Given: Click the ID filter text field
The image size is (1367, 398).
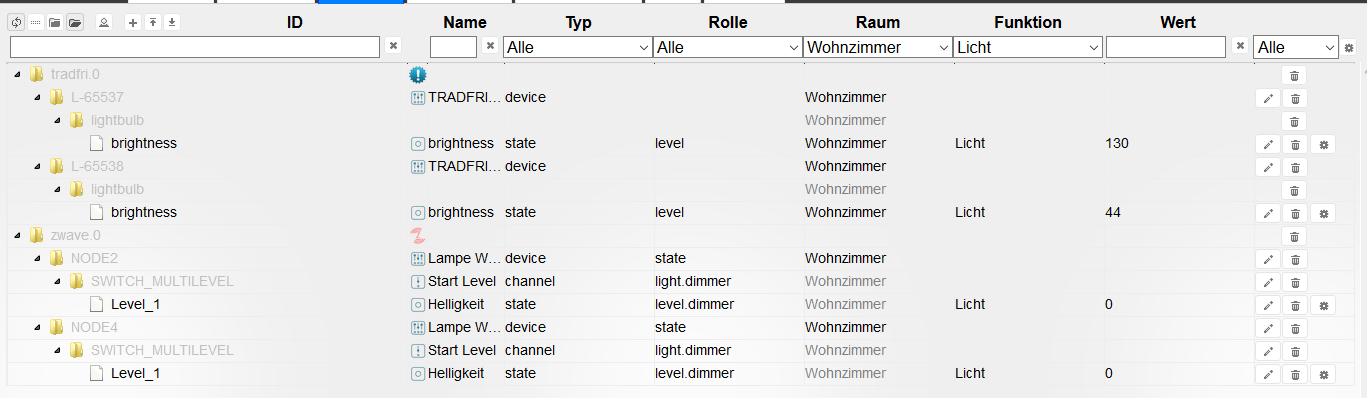Looking at the screenshot, I should (x=195, y=47).
